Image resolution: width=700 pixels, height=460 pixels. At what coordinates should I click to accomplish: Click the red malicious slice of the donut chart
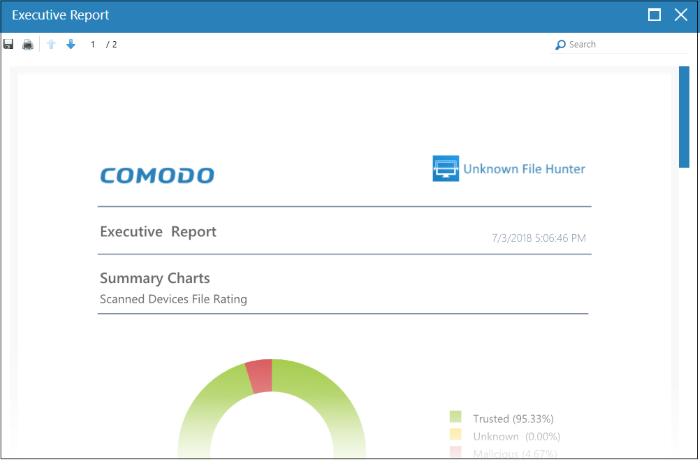point(260,376)
